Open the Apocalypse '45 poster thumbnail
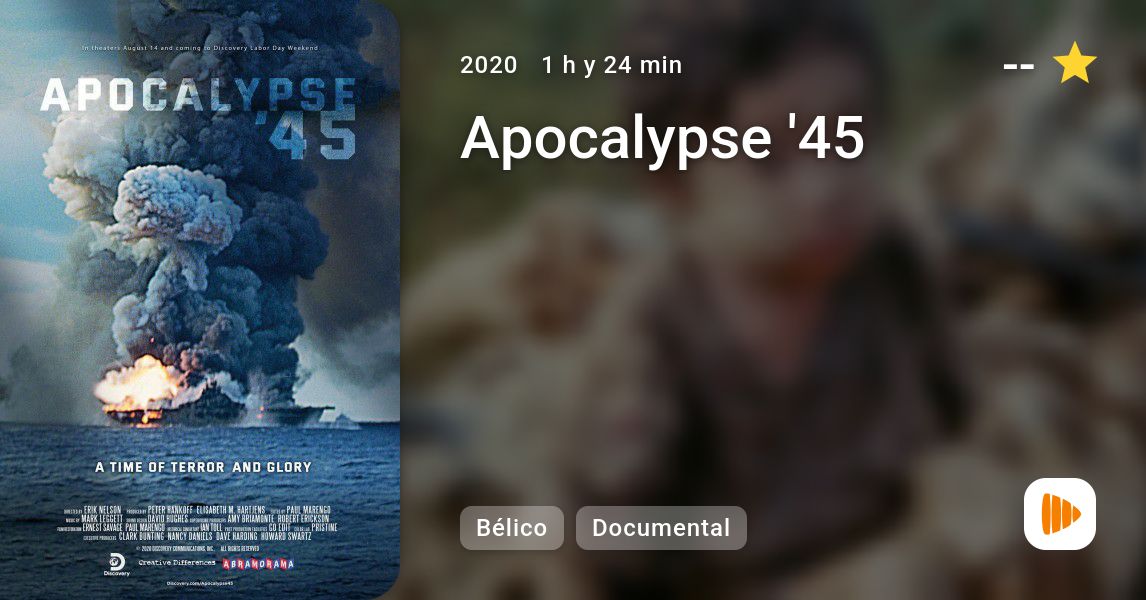Viewport: 1146px width, 600px height. click(200, 300)
